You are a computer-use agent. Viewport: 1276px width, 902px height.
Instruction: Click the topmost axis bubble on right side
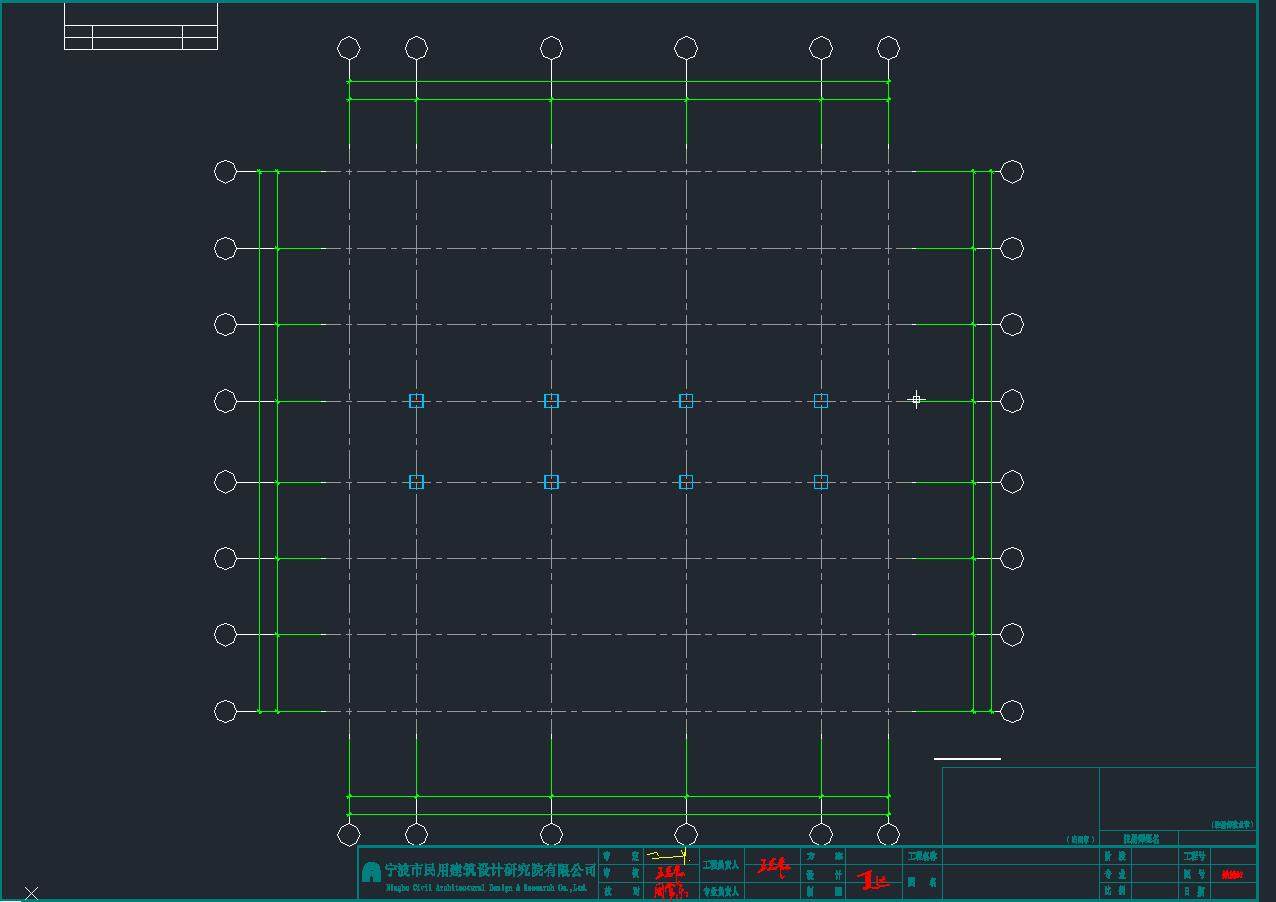point(1012,171)
